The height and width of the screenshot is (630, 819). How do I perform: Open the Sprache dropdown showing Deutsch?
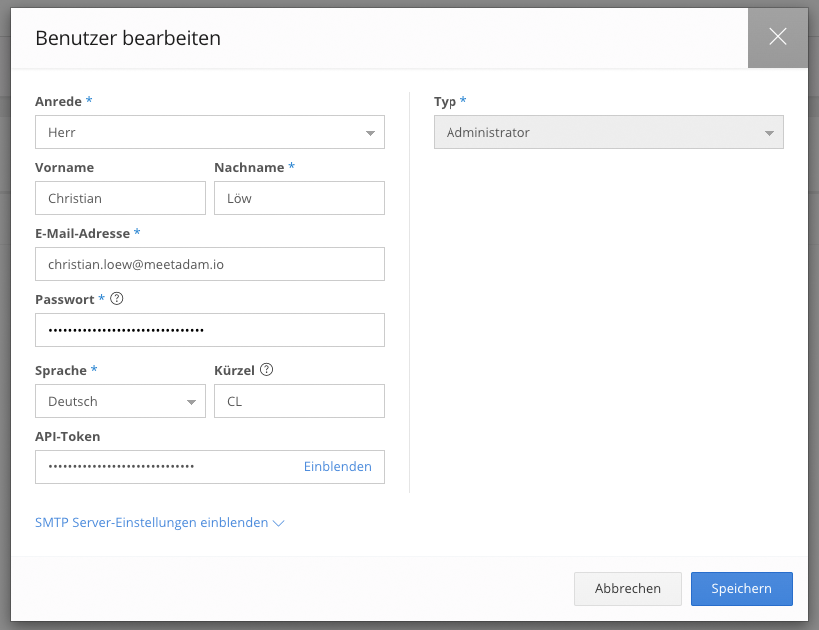(x=120, y=401)
